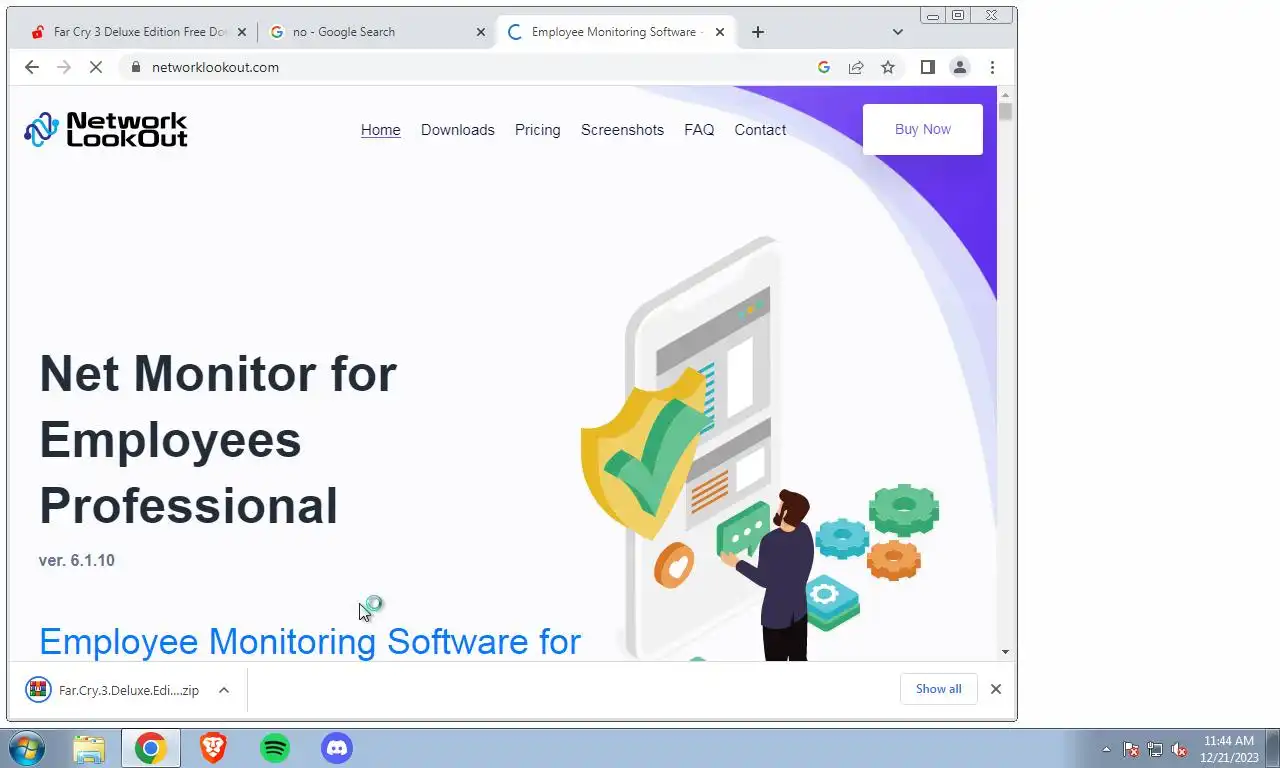Open Chrome three-dot menu
The image size is (1280, 768).
(x=992, y=67)
